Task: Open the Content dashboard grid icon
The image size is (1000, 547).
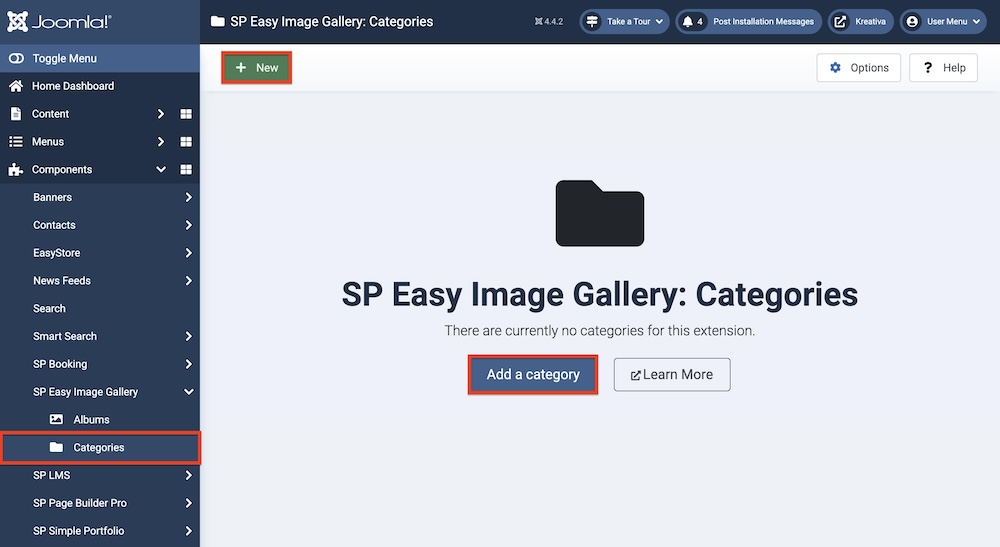Action: point(186,113)
